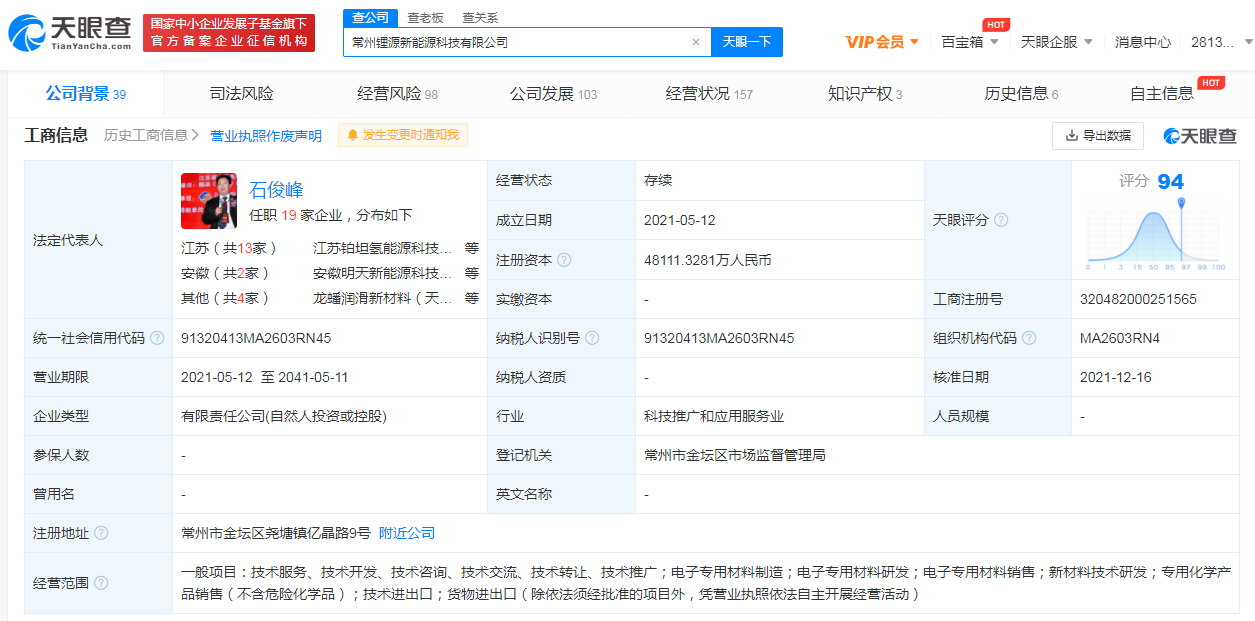Click the help icon next to 经营范围
The image size is (1255, 621).
(101, 583)
